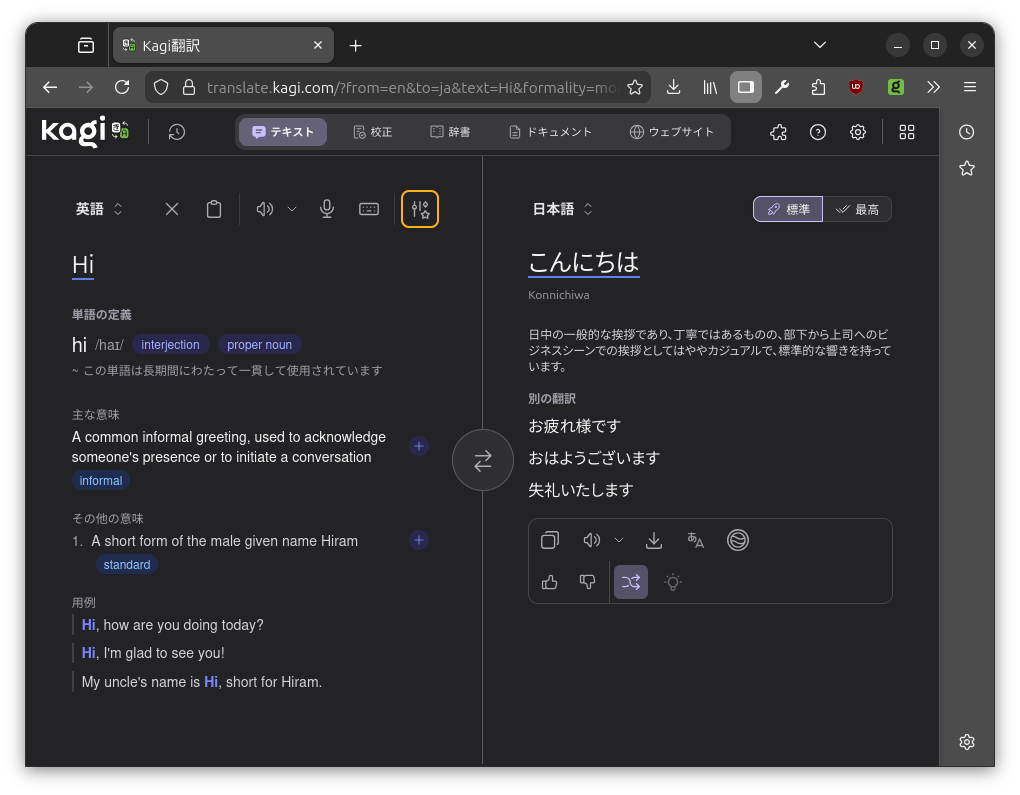Click the microphone voice input icon
This screenshot has width=1020, height=795.
click(x=327, y=209)
